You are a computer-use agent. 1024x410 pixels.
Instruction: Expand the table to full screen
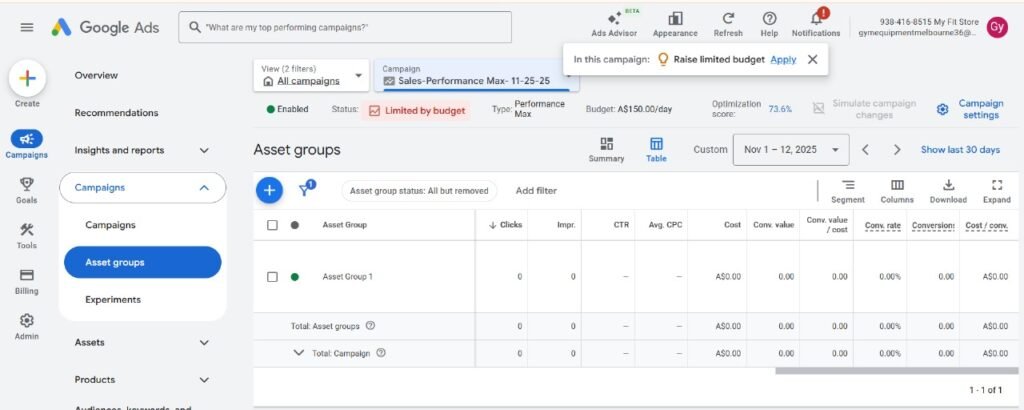tap(997, 191)
